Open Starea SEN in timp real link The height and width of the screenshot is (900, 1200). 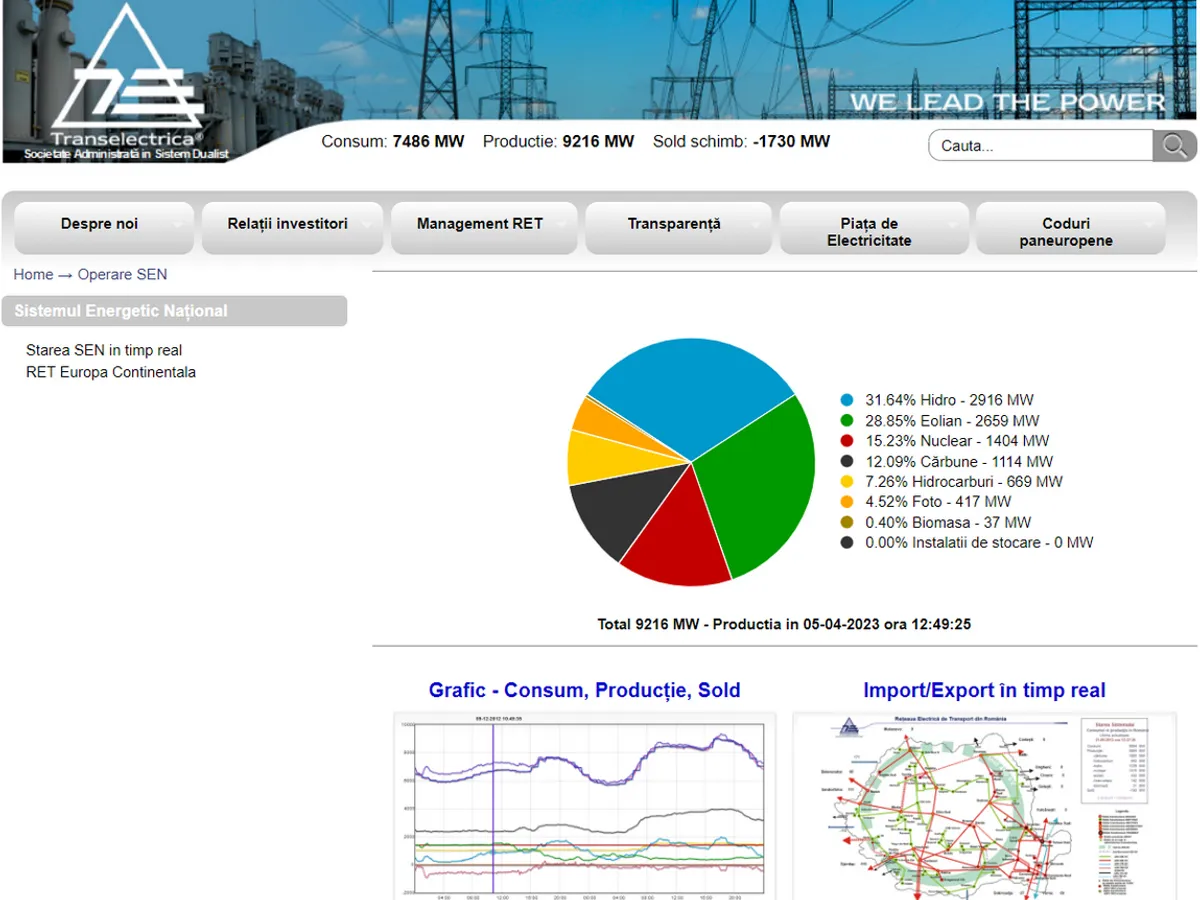click(104, 350)
